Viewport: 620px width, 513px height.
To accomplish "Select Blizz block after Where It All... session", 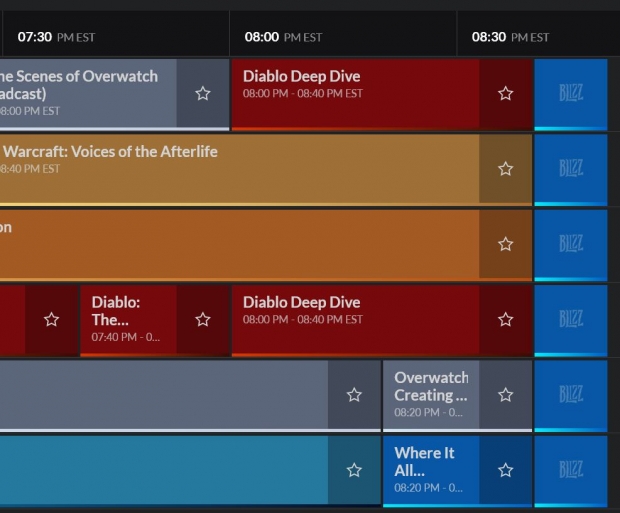I will point(571,470).
